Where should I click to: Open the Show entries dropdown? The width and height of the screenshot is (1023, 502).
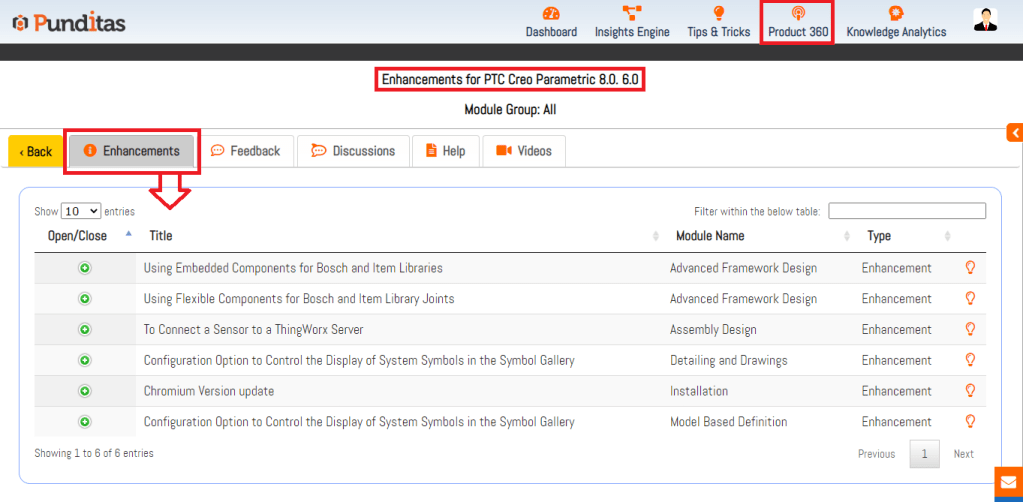(81, 211)
